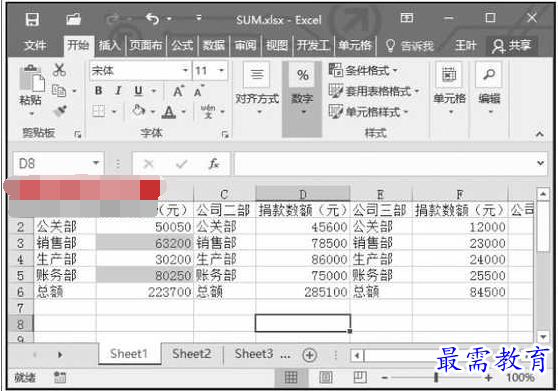Open the 宋体 font name dropdown

pos(185,70)
